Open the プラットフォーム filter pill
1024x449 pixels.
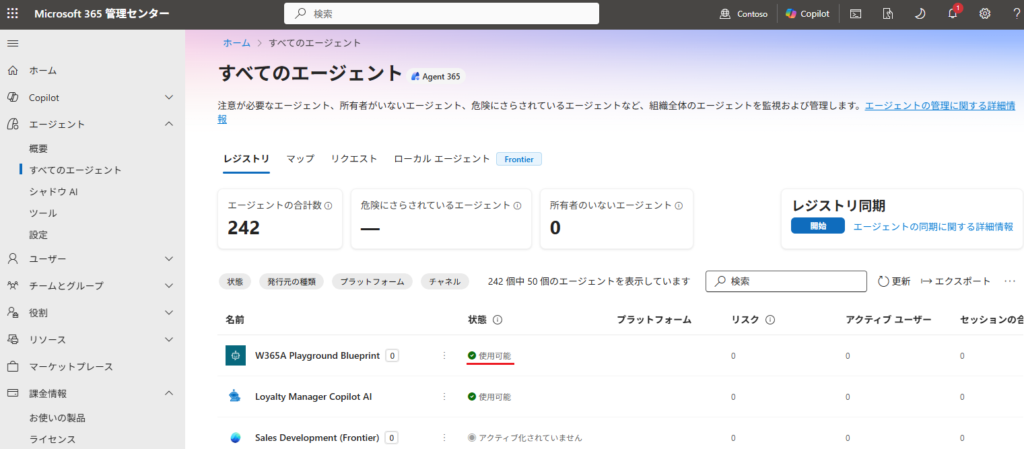[x=372, y=282]
